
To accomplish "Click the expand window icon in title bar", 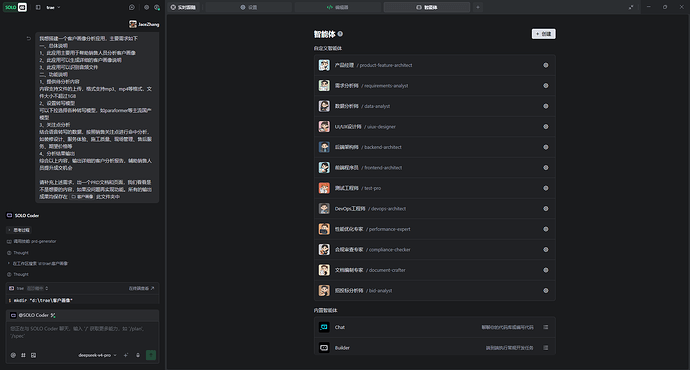I will click(631, 7).
